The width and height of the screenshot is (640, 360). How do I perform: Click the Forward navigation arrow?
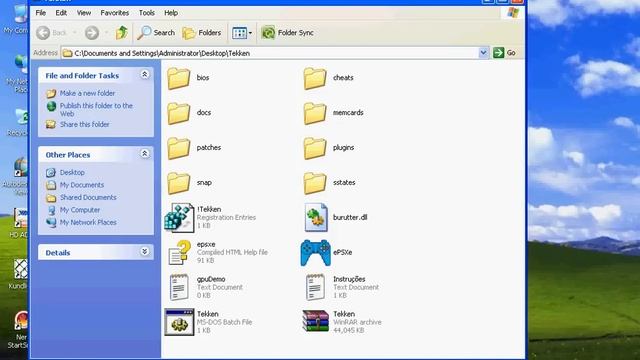click(92, 33)
